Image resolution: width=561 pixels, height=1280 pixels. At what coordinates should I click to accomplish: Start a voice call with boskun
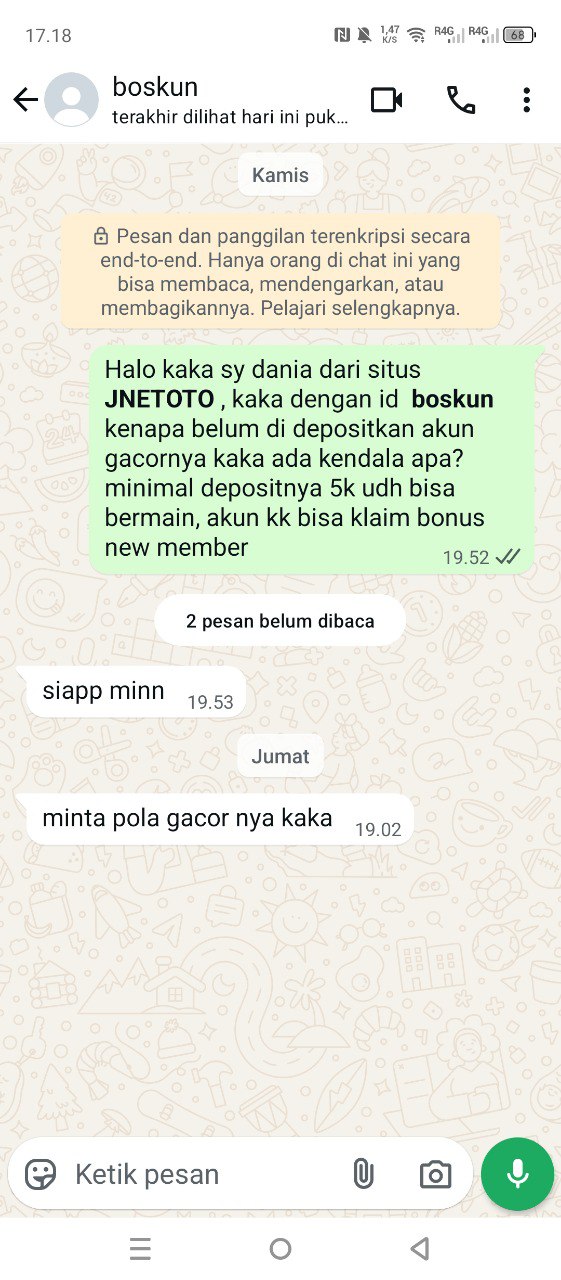pyautogui.click(x=461, y=99)
